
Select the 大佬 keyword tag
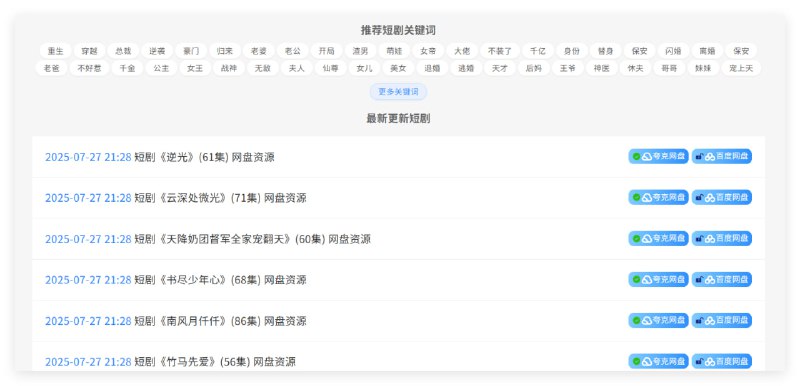tap(462, 51)
